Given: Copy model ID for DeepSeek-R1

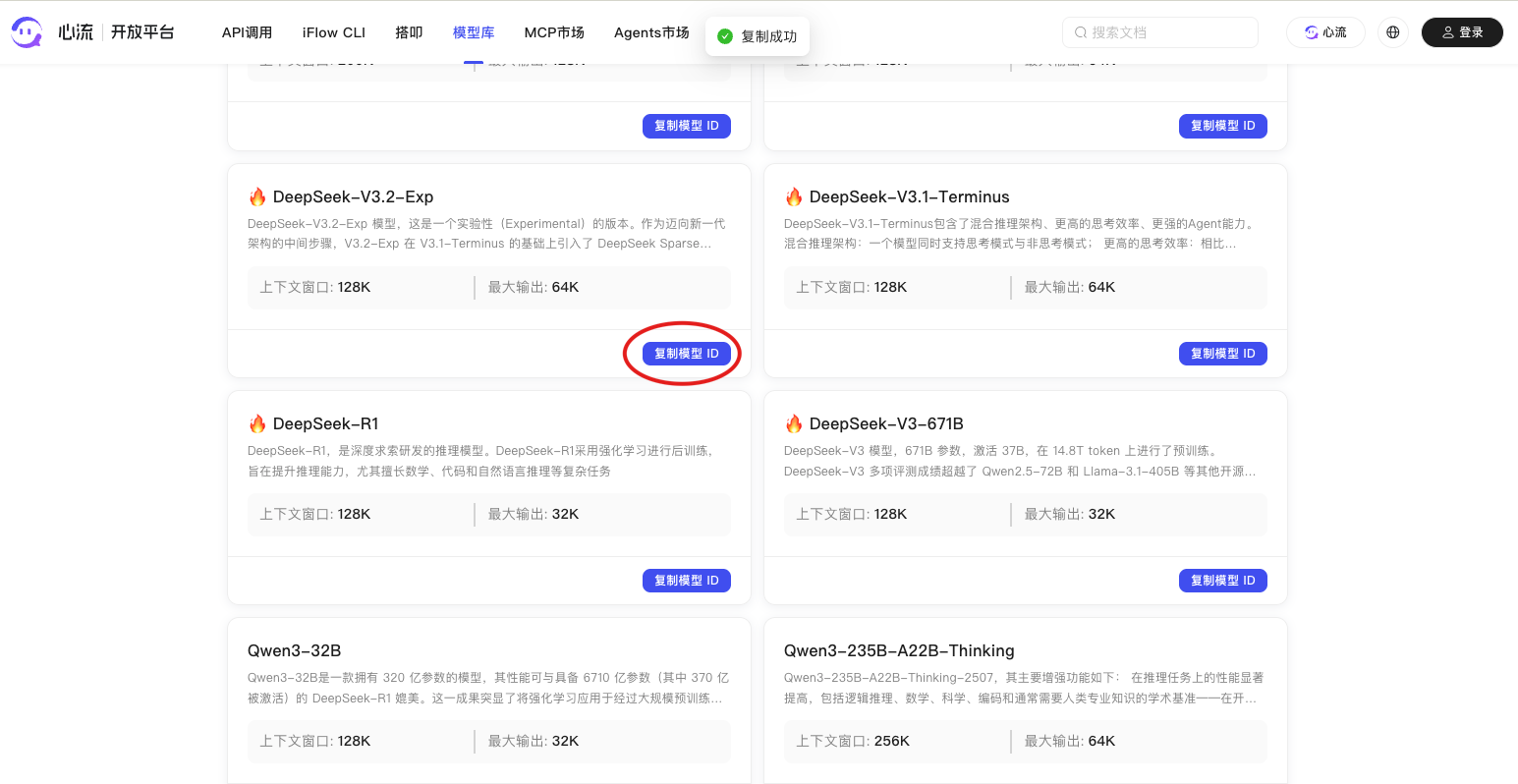Looking at the screenshot, I should tap(687, 581).
